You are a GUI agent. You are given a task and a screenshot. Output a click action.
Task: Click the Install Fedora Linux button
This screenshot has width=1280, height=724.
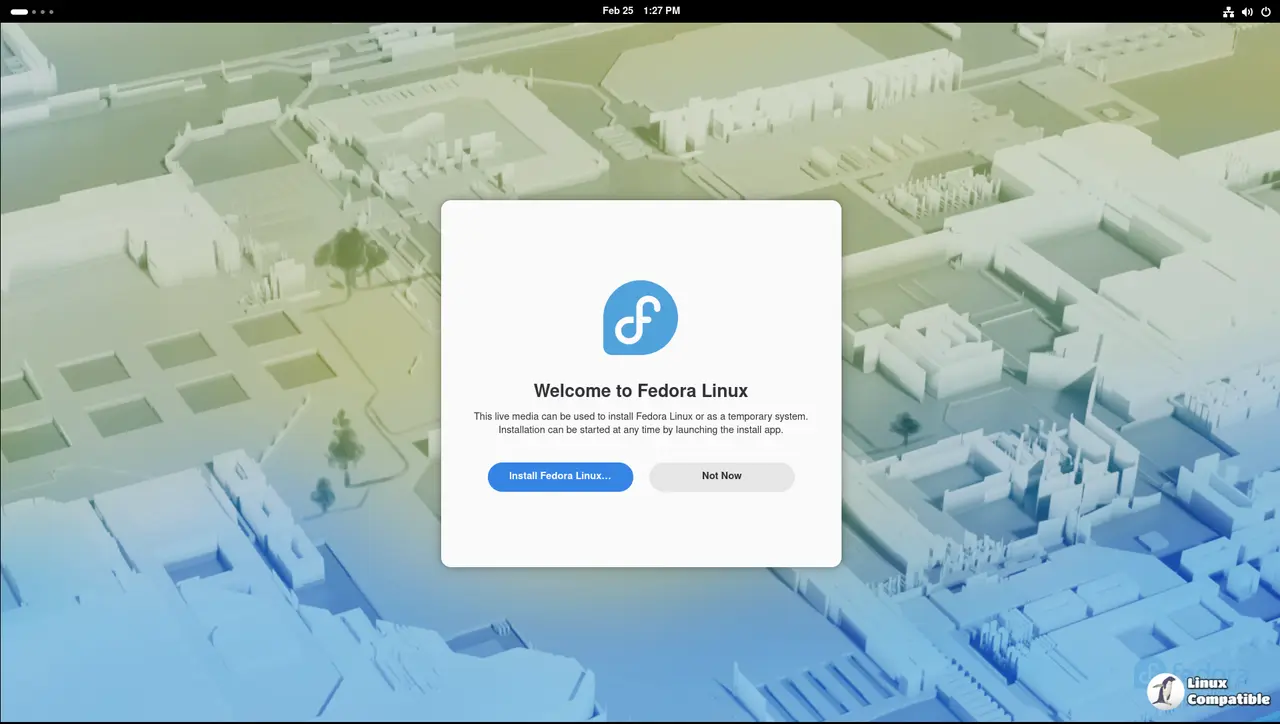coord(560,476)
